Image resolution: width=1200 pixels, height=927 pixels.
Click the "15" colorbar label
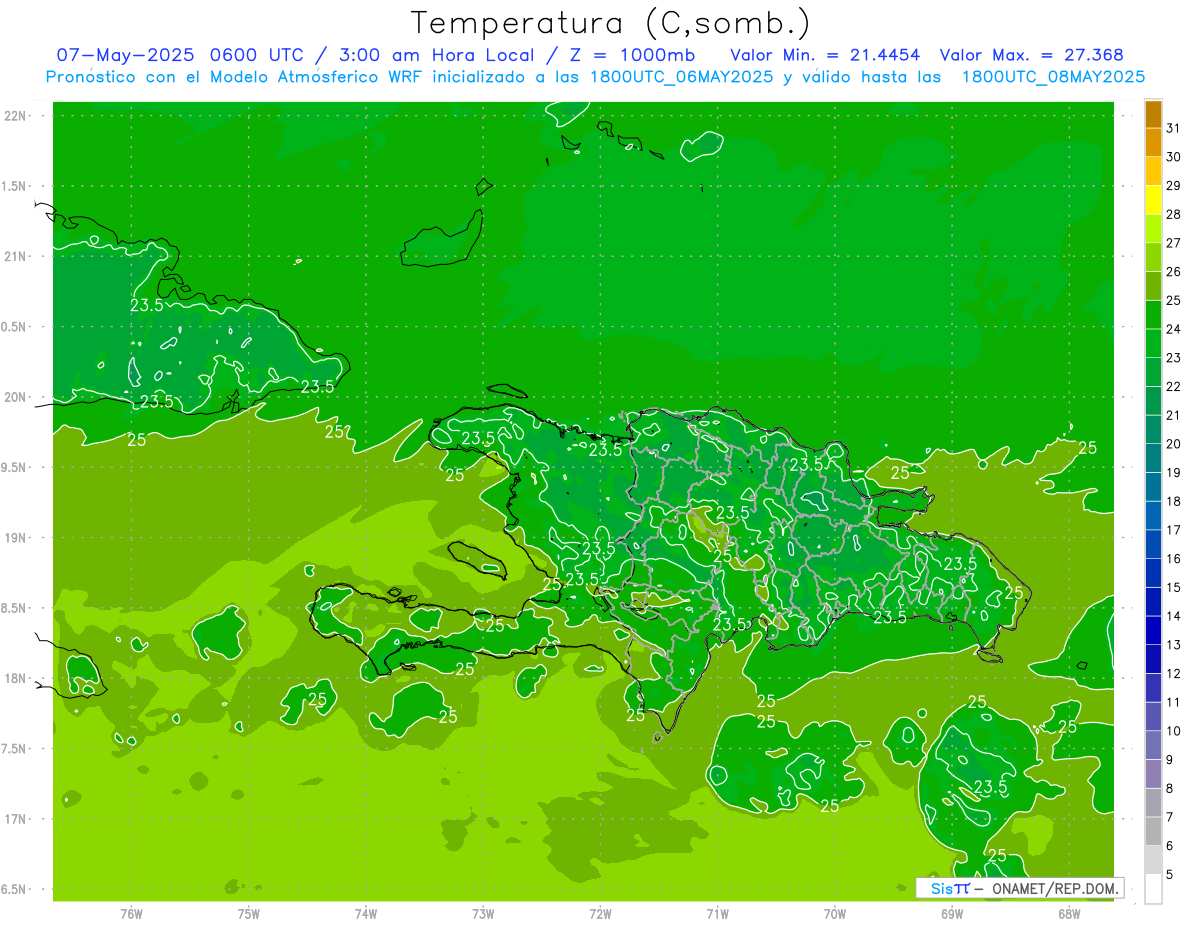click(1174, 587)
